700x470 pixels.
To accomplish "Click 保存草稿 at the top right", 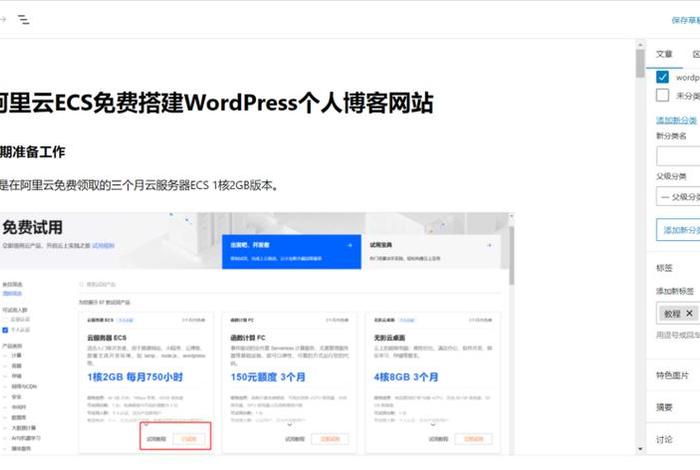I will pos(686,20).
